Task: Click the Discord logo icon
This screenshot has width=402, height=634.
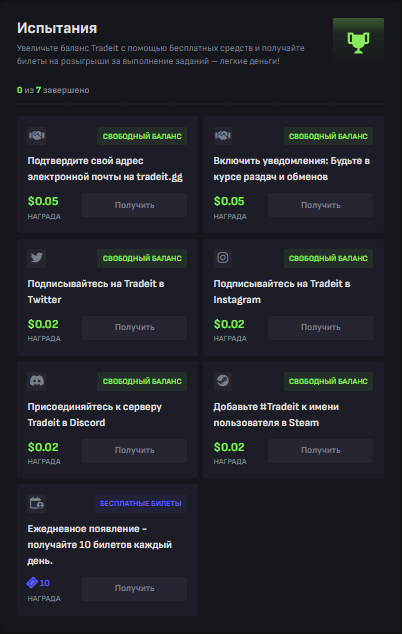Action: coord(36,380)
